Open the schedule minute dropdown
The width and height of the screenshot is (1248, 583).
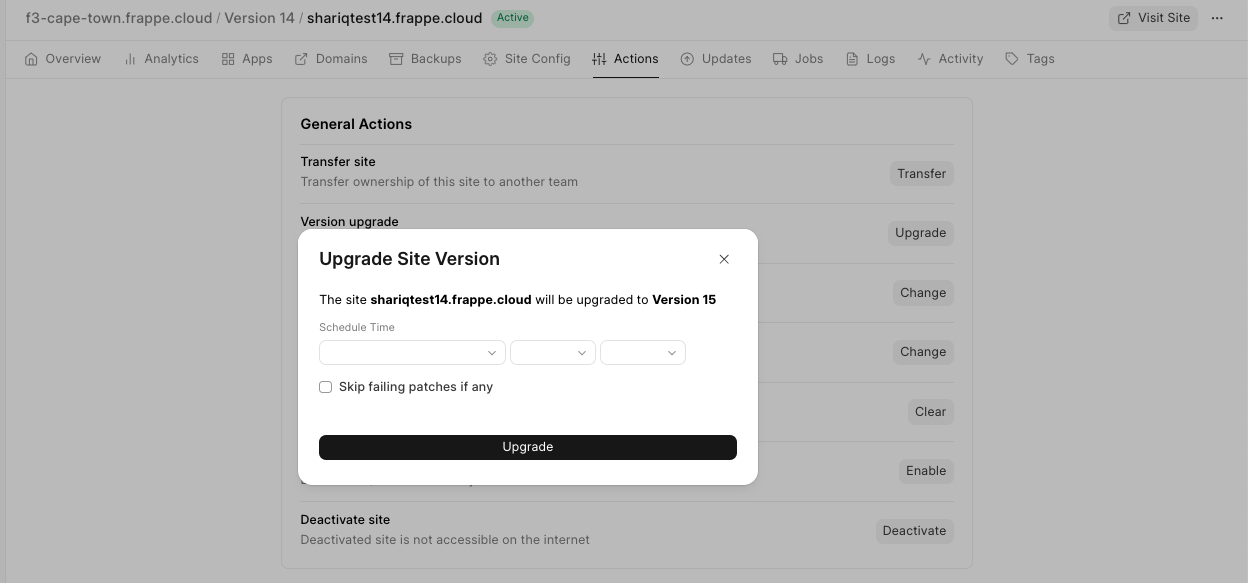(x=642, y=353)
